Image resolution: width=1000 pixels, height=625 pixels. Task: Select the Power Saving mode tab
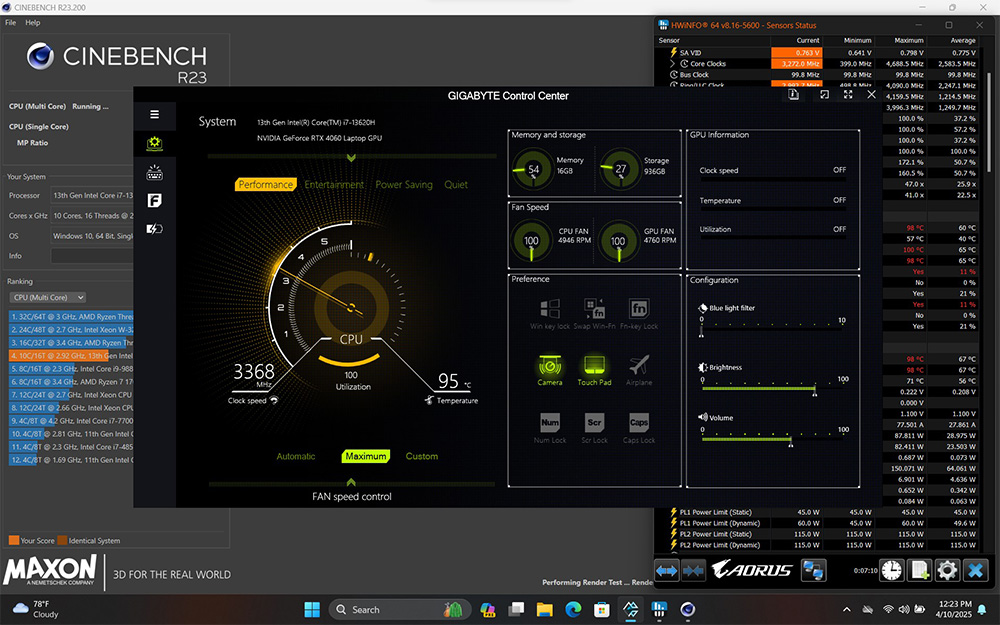(x=404, y=184)
